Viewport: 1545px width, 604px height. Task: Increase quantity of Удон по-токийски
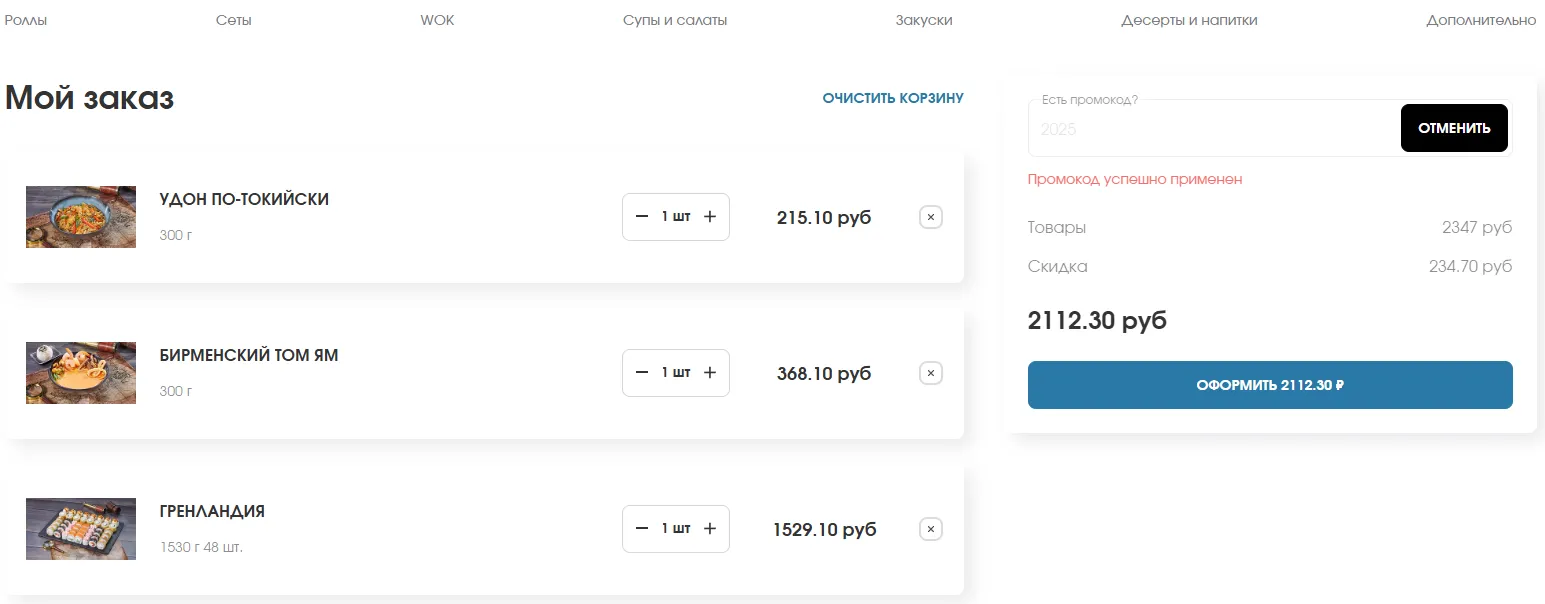coord(710,217)
